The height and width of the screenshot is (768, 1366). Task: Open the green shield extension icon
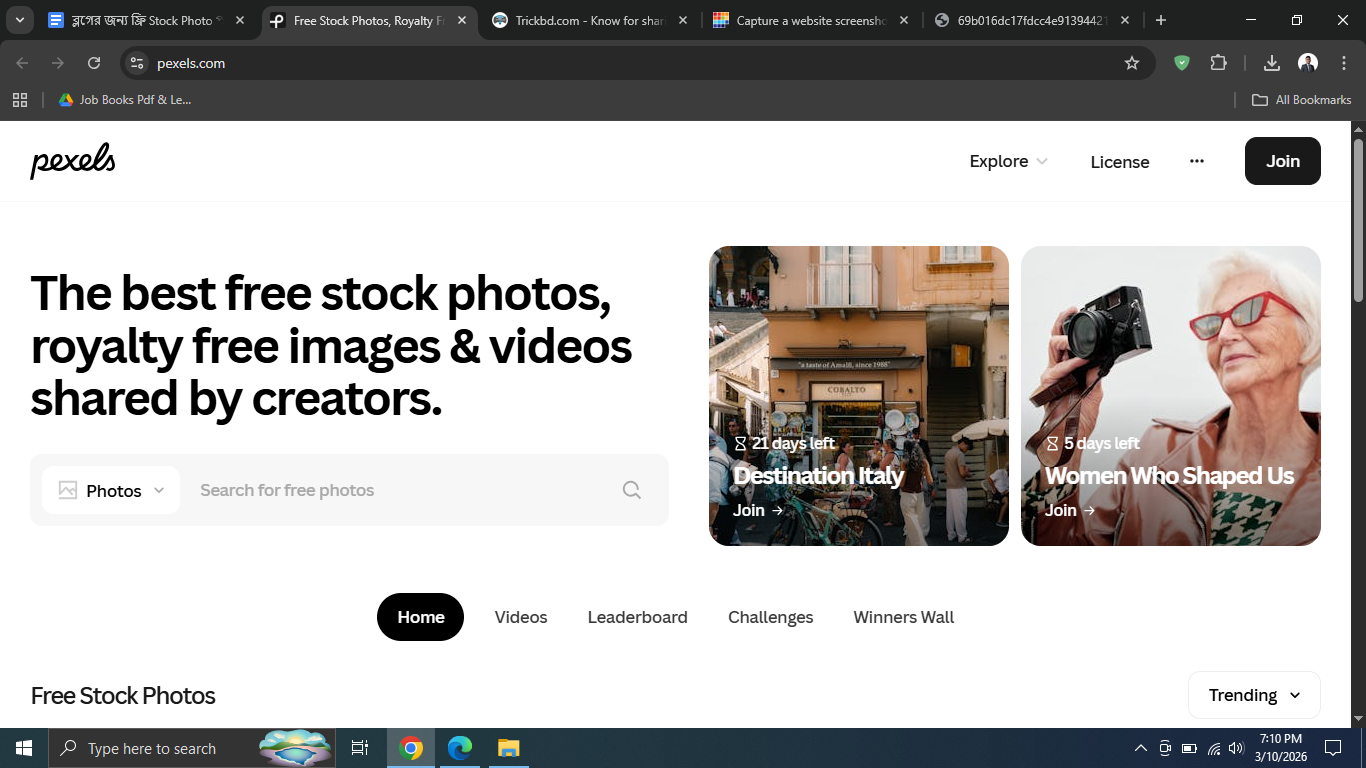[1182, 63]
